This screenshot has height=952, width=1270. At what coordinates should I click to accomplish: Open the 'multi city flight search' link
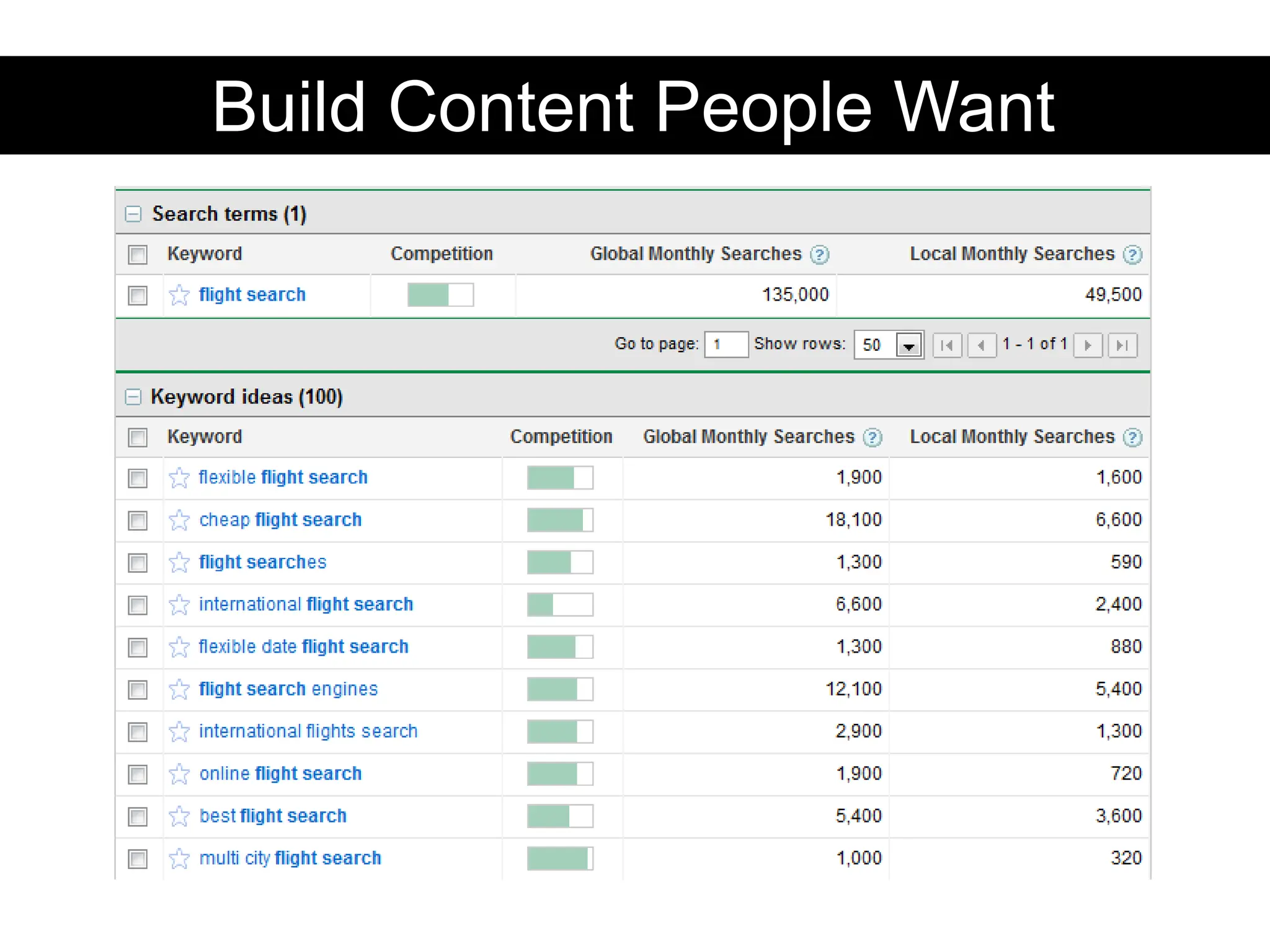coord(290,858)
